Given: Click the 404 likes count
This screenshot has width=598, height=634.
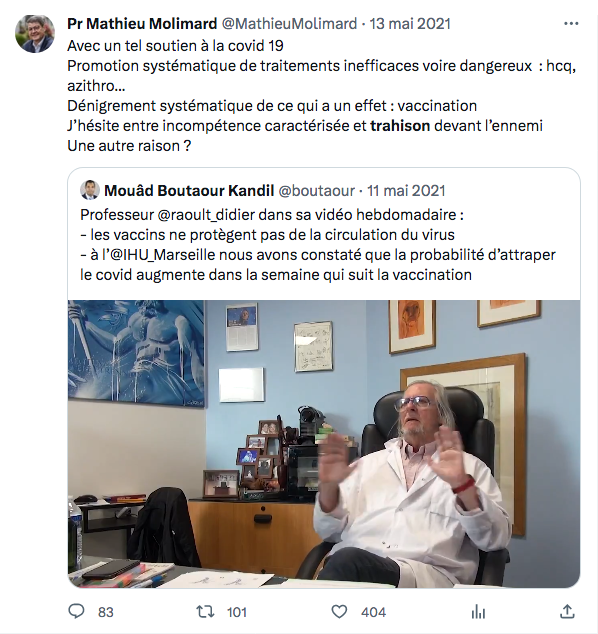Looking at the screenshot, I should 374,612.
